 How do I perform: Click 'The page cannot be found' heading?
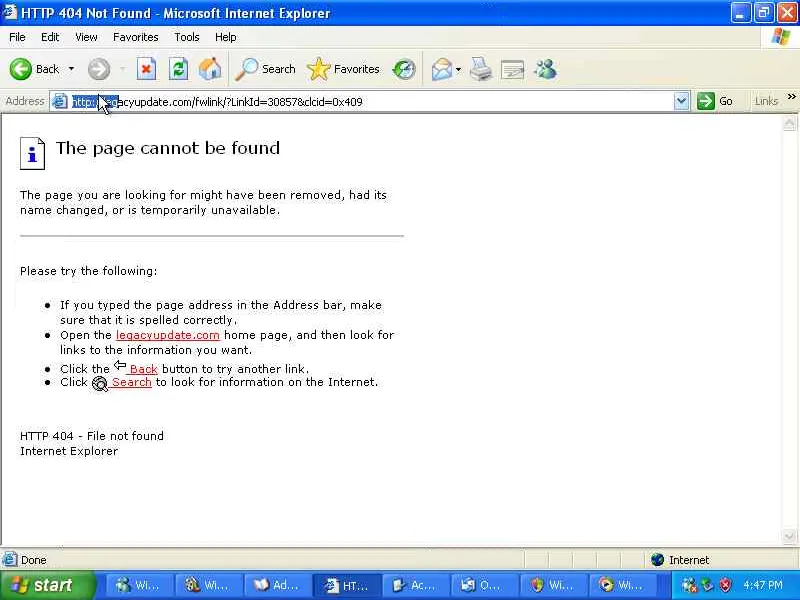(x=168, y=148)
